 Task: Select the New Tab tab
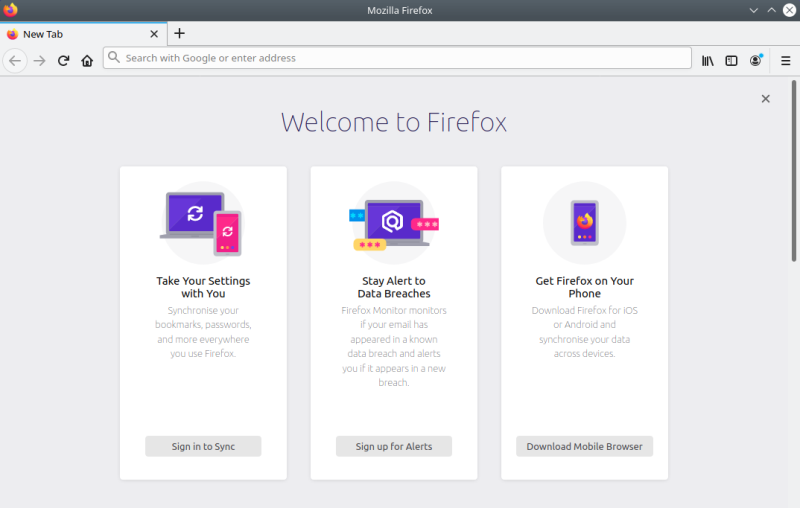(x=83, y=34)
